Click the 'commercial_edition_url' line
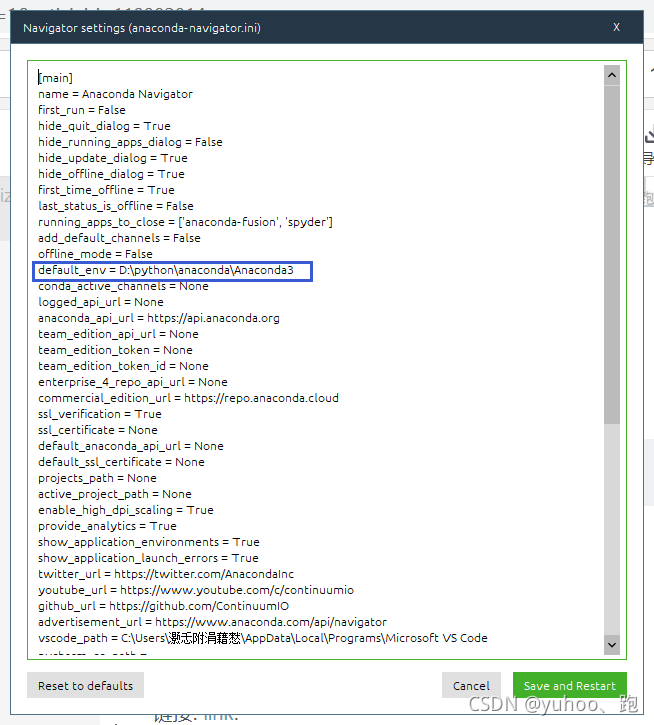 [x=188, y=398]
